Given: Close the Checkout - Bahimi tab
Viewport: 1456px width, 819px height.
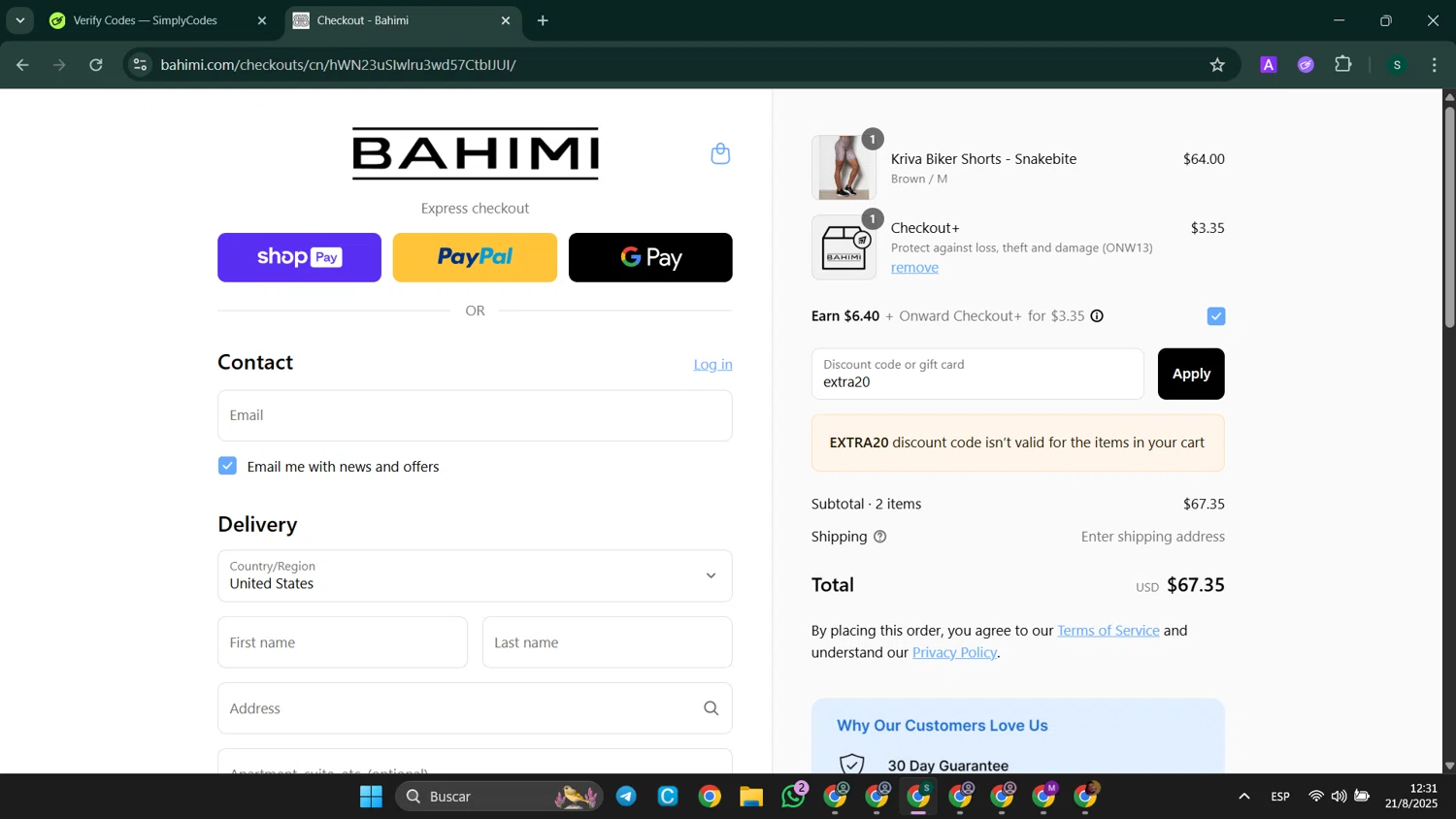Looking at the screenshot, I should point(506,20).
